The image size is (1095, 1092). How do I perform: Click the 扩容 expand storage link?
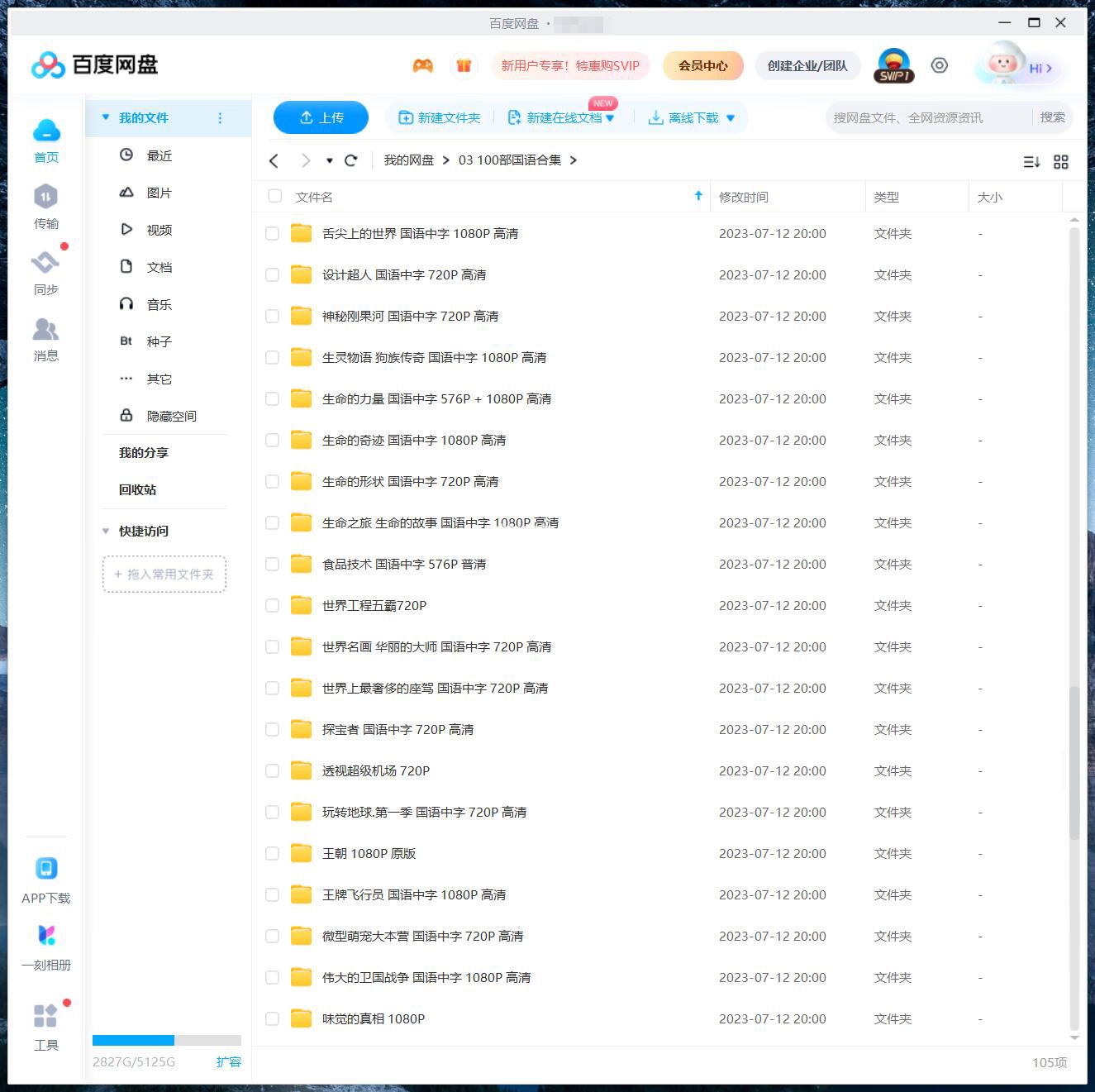click(x=229, y=1061)
